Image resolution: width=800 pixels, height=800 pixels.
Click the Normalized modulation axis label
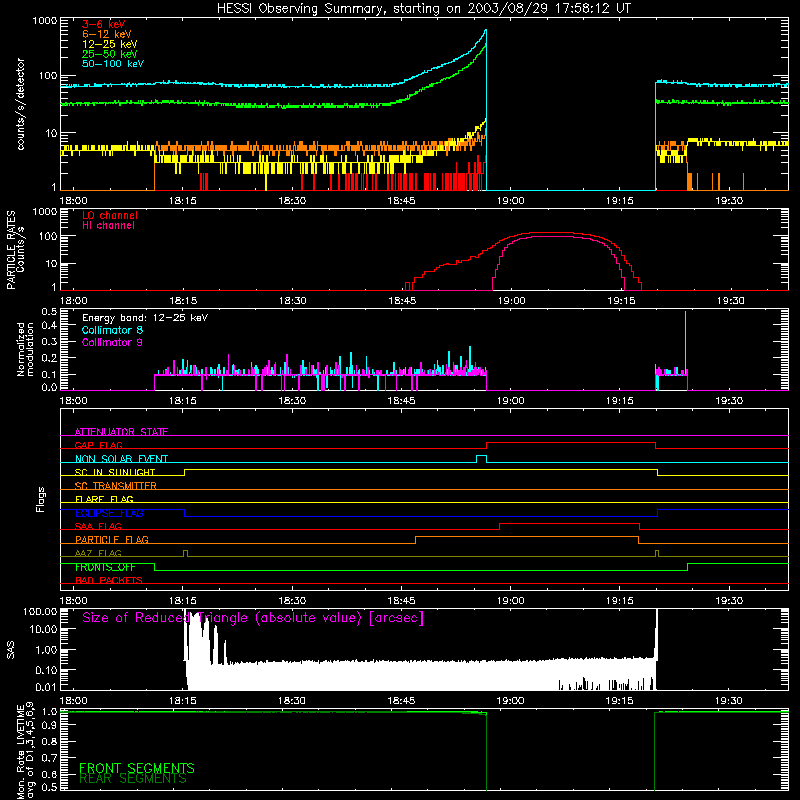pyautogui.click(x=25, y=349)
